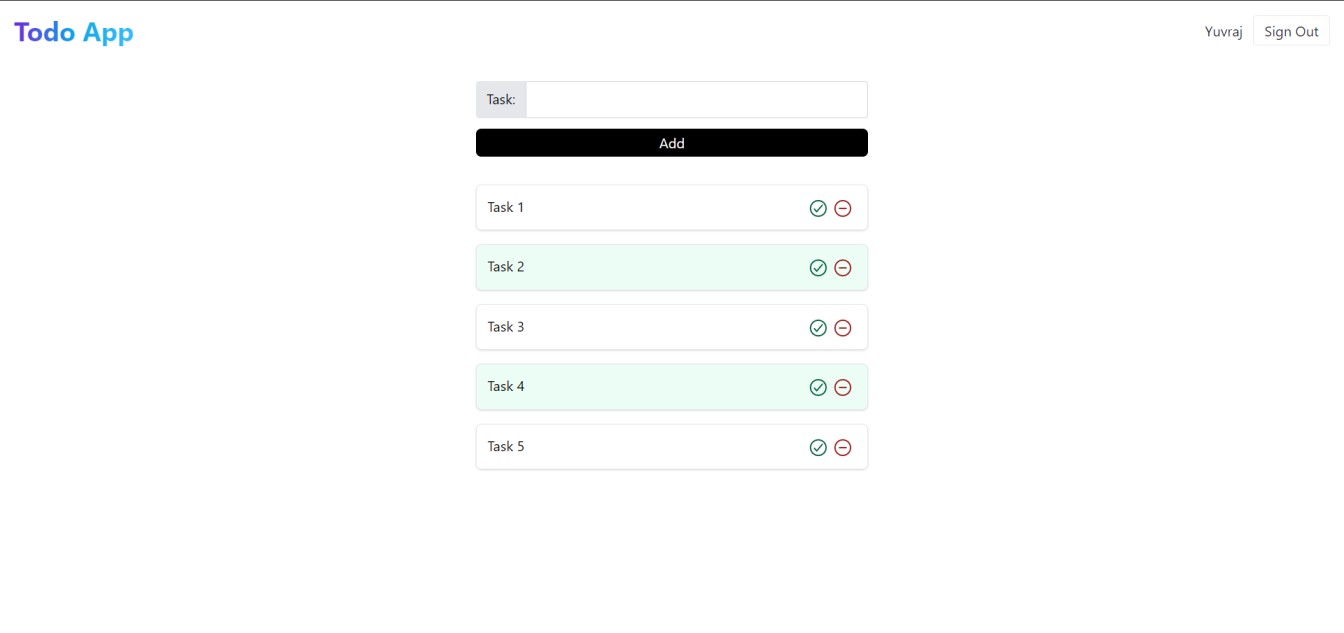This screenshot has width=1344, height=633.
Task: Mark Task 5 as done
Action: pyautogui.click(x=818, y=448)
